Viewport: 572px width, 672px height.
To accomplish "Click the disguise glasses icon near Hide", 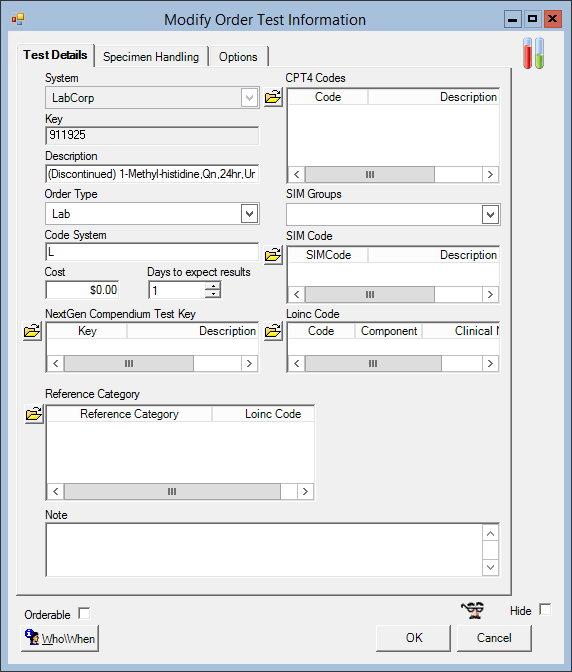I will pyautogui.click(x=473, y=609).
